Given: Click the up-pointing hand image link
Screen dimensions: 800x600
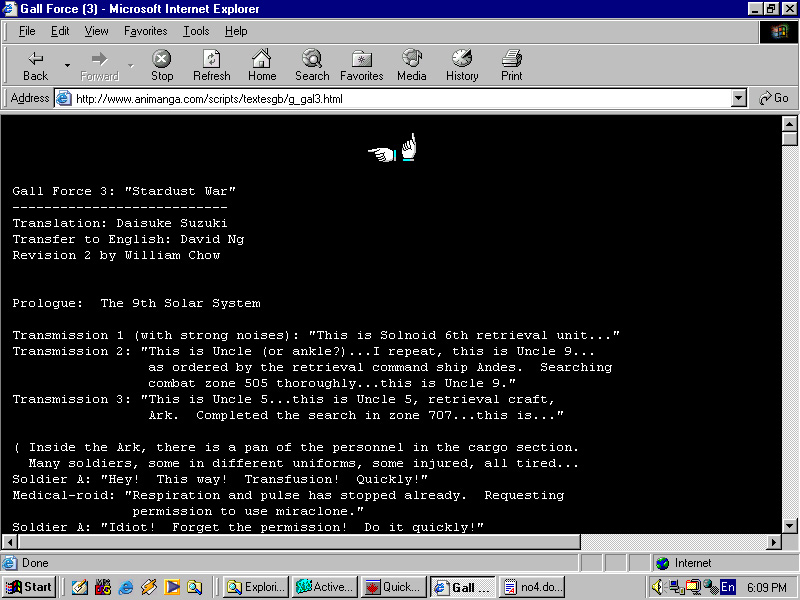Looking at the screenshot, I should (409, 147).
